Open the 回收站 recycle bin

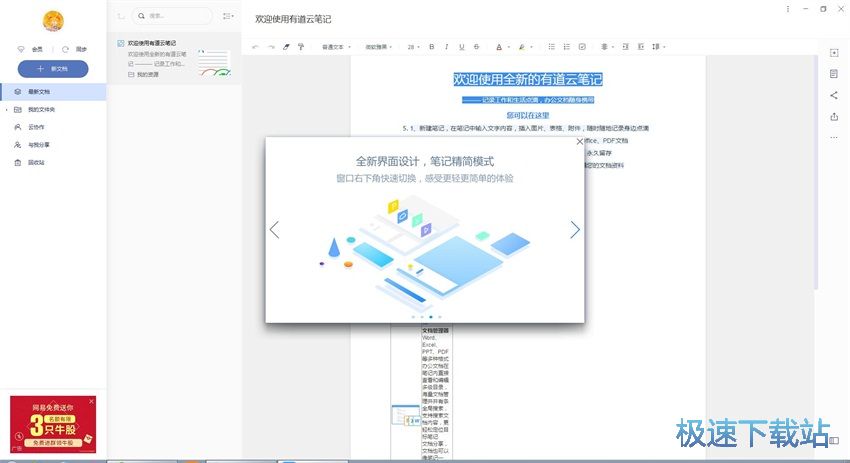pos(53,163)
